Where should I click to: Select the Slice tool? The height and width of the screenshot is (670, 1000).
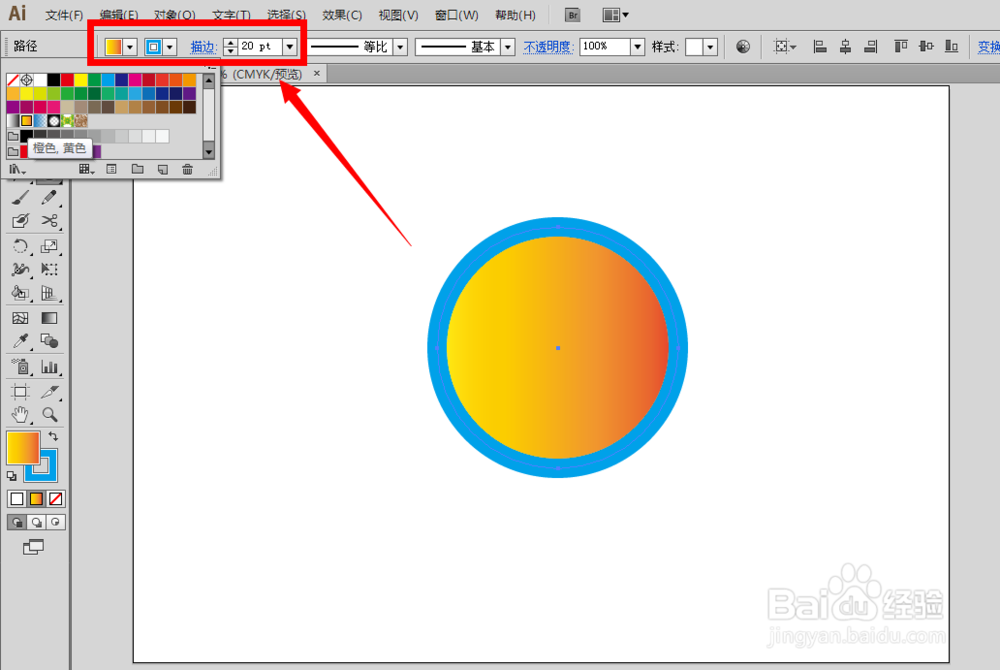click(49, 391)
